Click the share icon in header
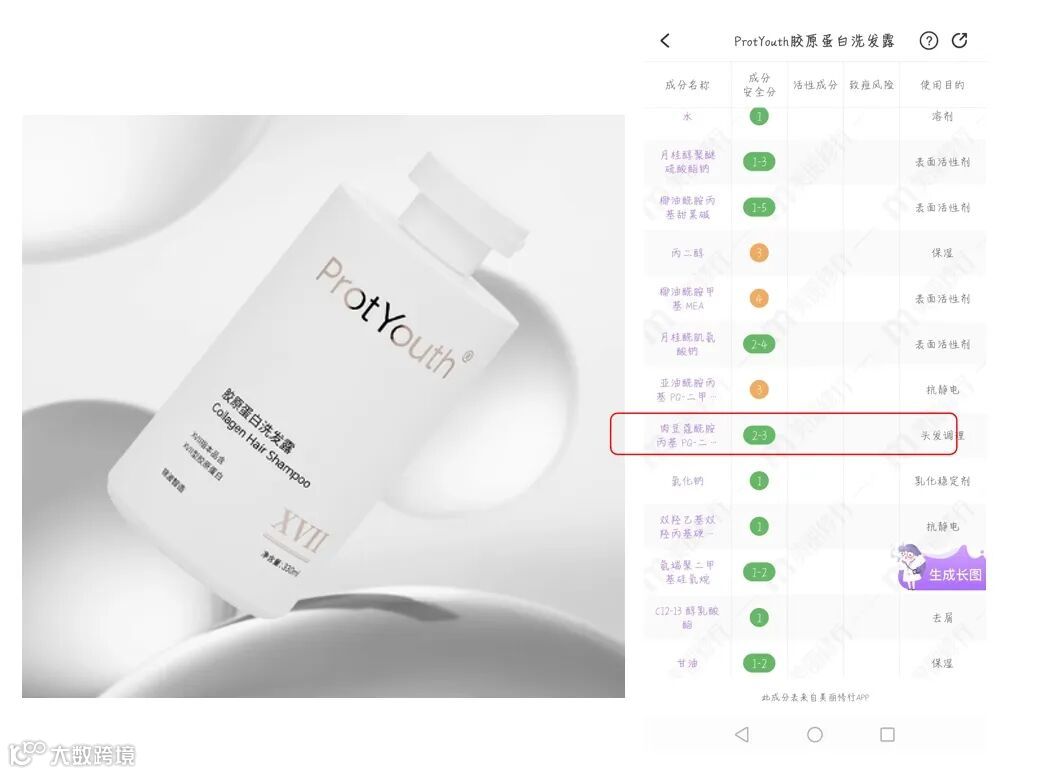Screen dimensions: 1040x774 pyautogui.click(x=960, y=40)
